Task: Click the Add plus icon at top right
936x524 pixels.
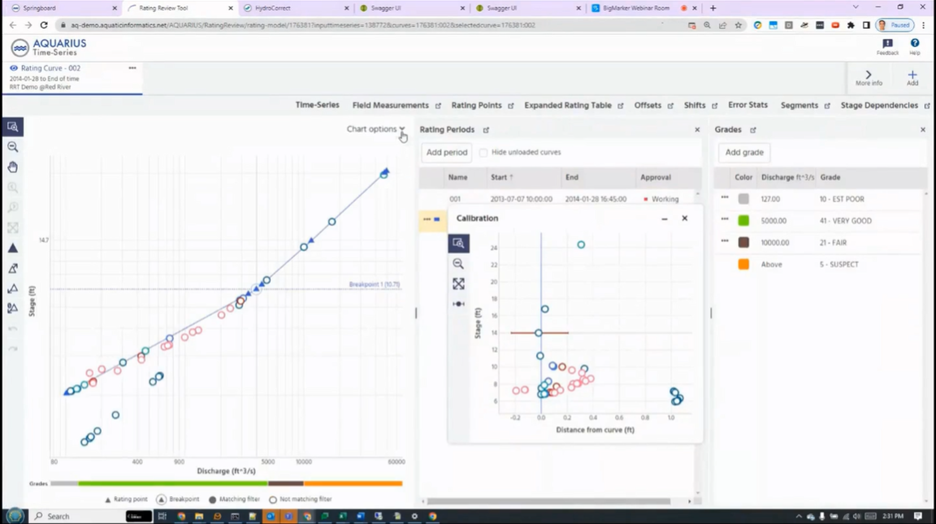Action: (912, 75)
